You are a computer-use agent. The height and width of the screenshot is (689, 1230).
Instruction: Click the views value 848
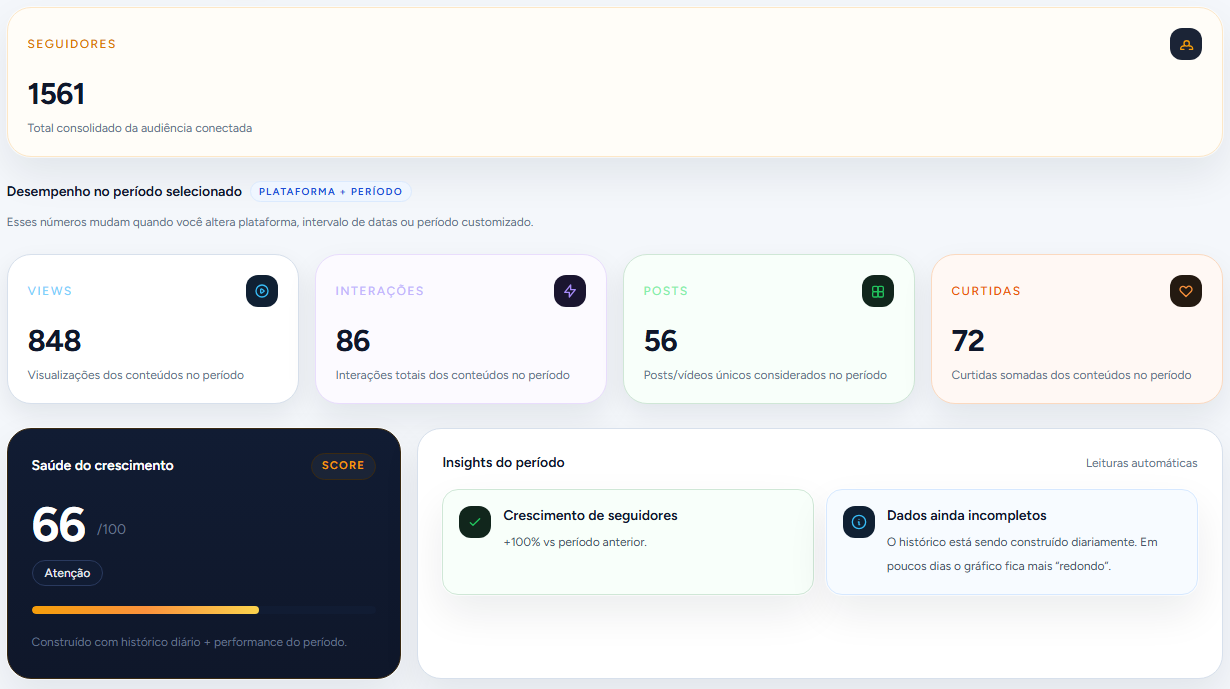click(54, 341)
